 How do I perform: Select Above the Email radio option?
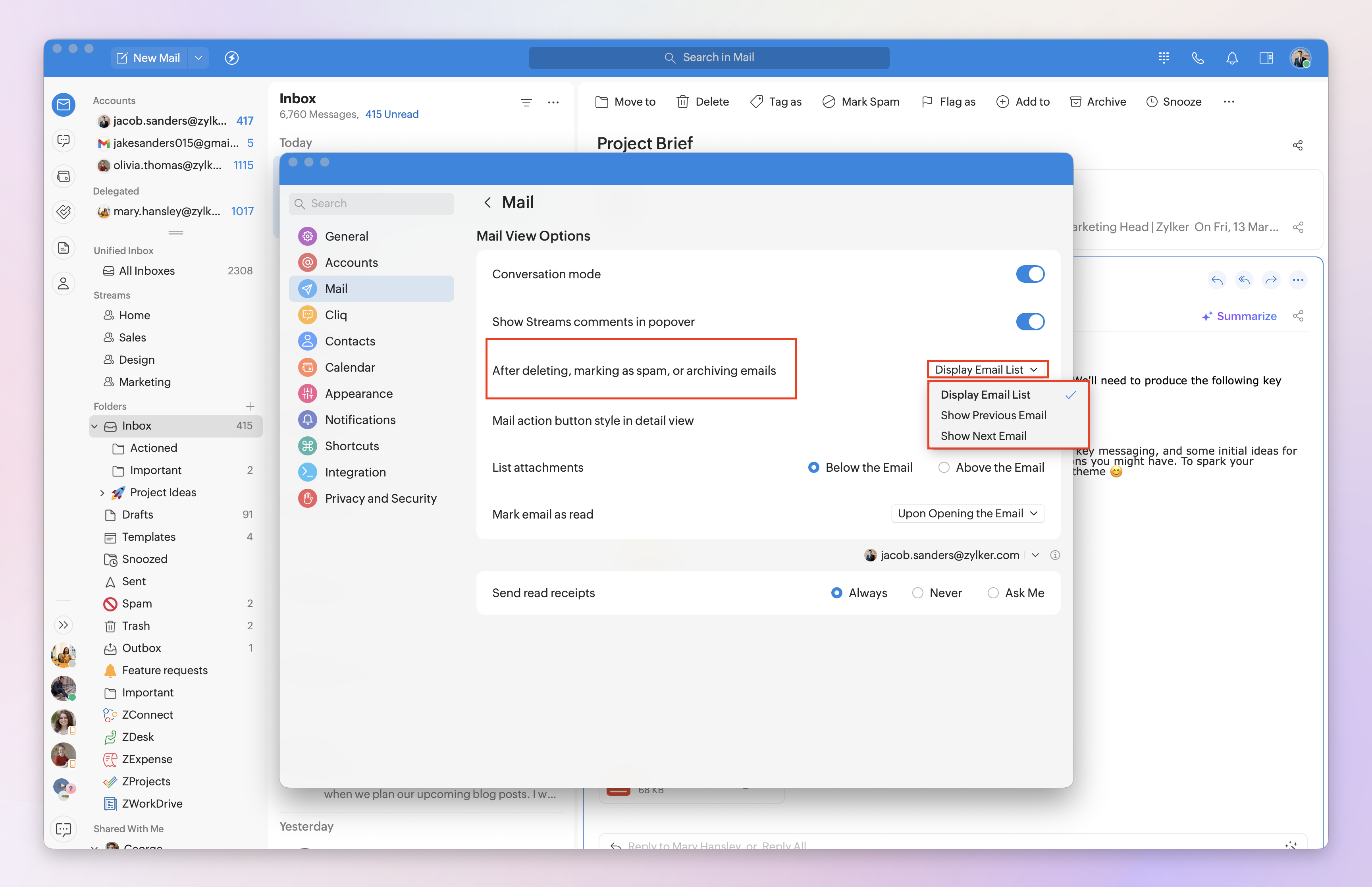click(x=944, y=468)
